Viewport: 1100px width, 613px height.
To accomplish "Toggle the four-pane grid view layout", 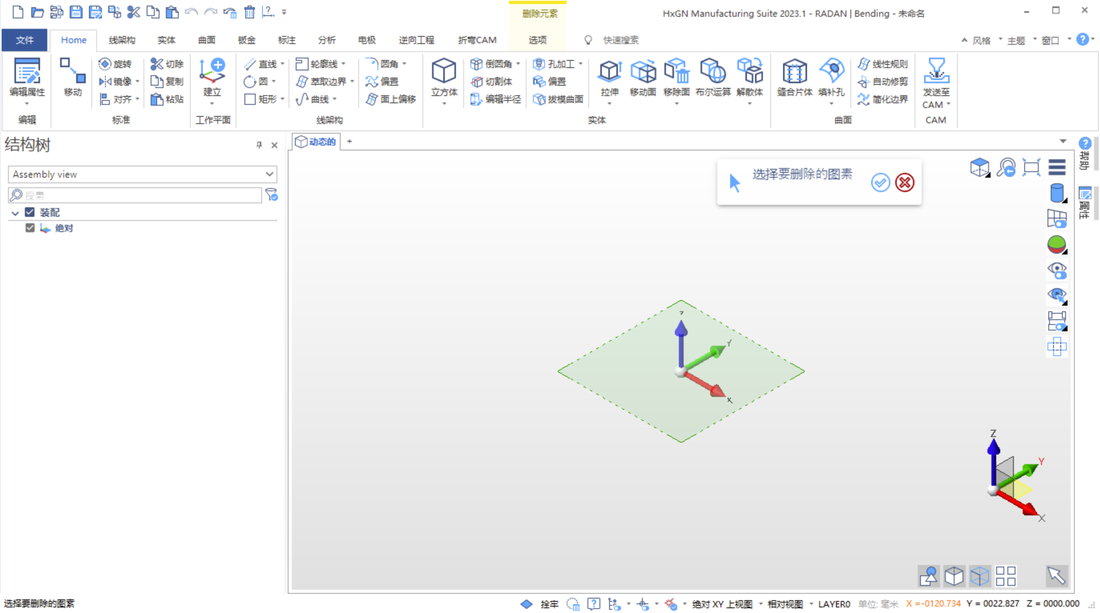I will [x=1006, y=576].
